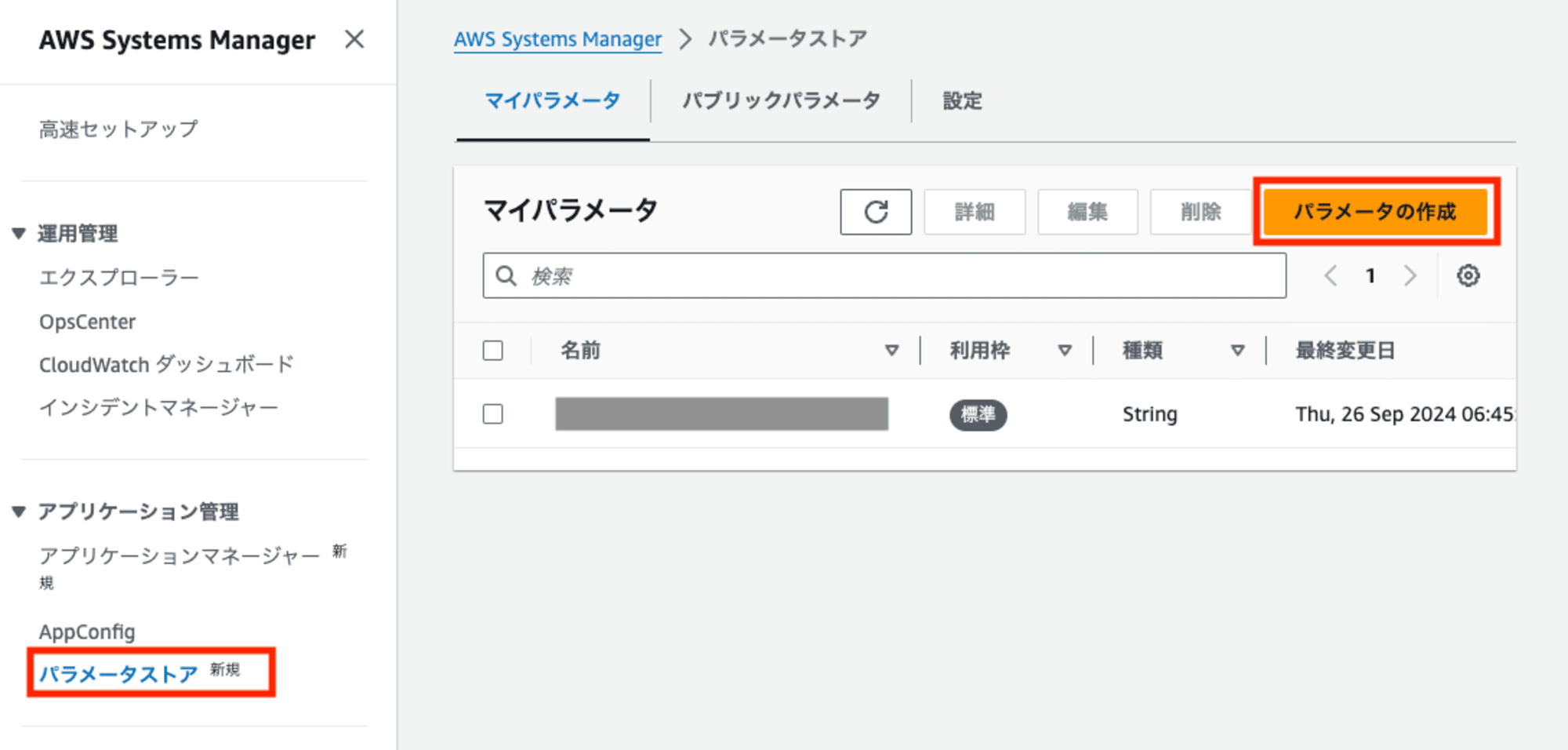This screenshot has width=1568, height=750.
Task: Open CloudWatch ダッシュボード in sidebar
Action: 166,365
